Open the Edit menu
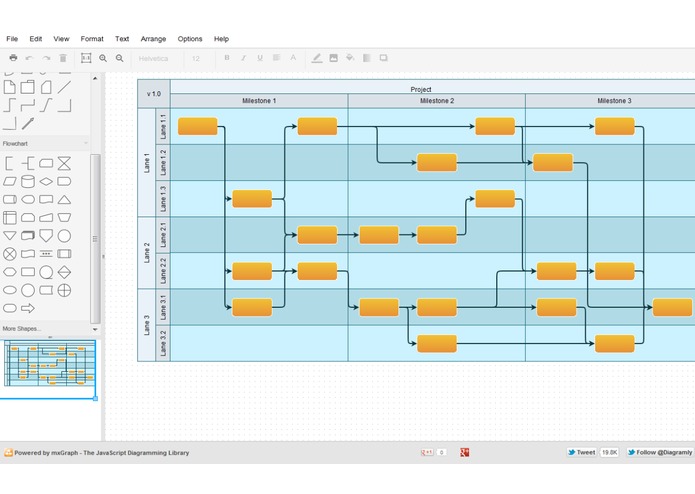The image size is (695, 494). click(x=36, y=39)
